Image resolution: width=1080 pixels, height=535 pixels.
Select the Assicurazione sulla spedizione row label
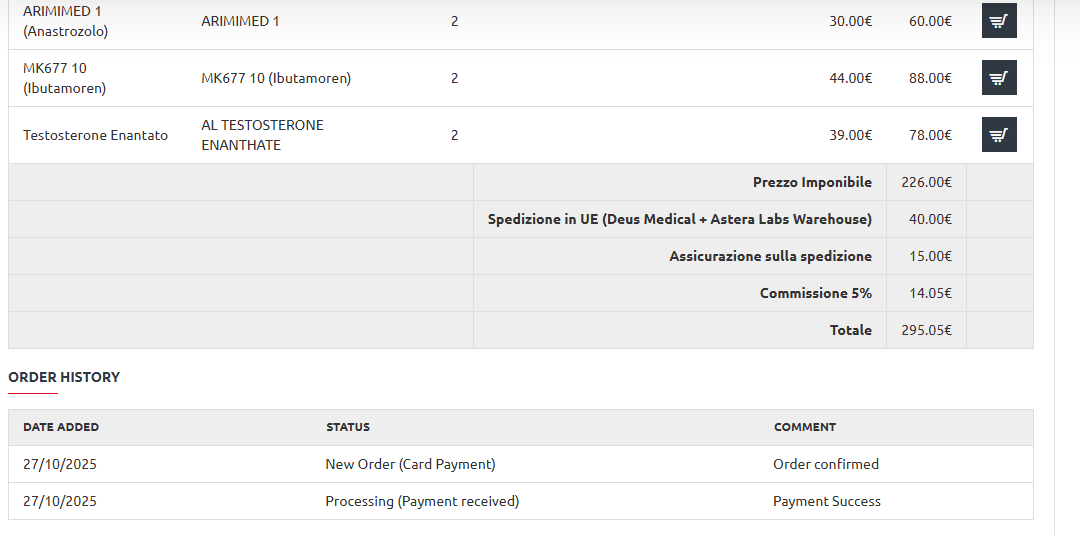pyautogui.click(x=771, y=256)
